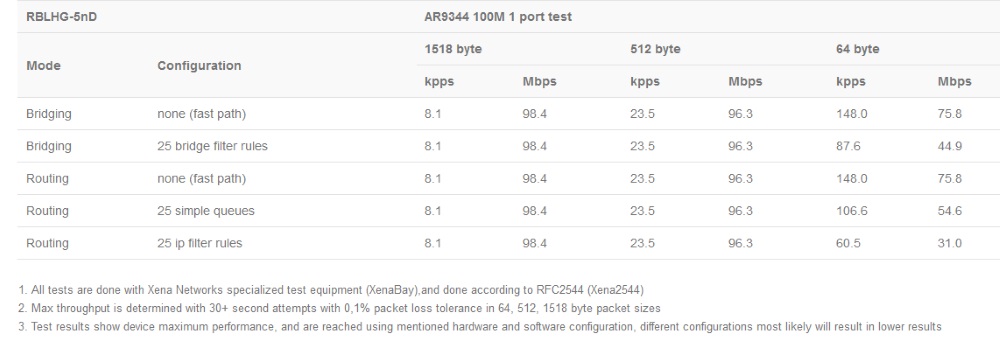Click the Mbps header under 512 byte
The image size is (1000, 363).
coord(745,82)
